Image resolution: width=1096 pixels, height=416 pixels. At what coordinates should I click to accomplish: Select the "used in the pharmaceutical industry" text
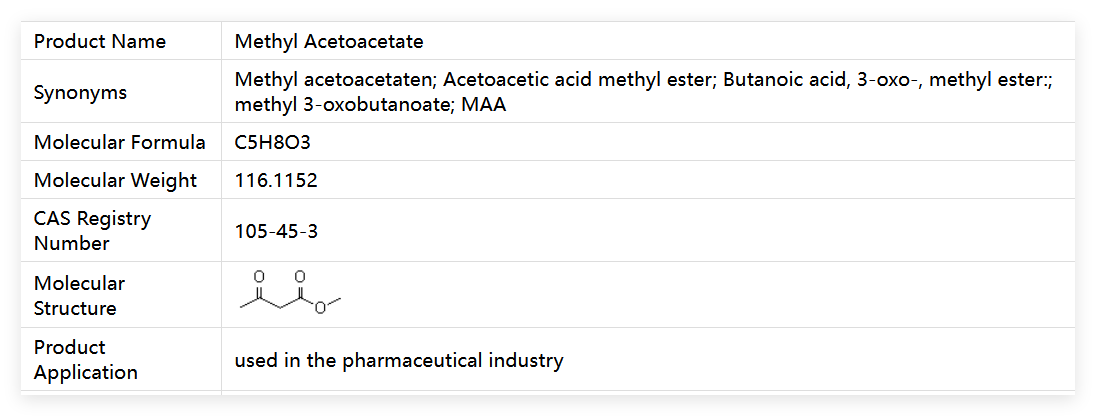(399, 360)
